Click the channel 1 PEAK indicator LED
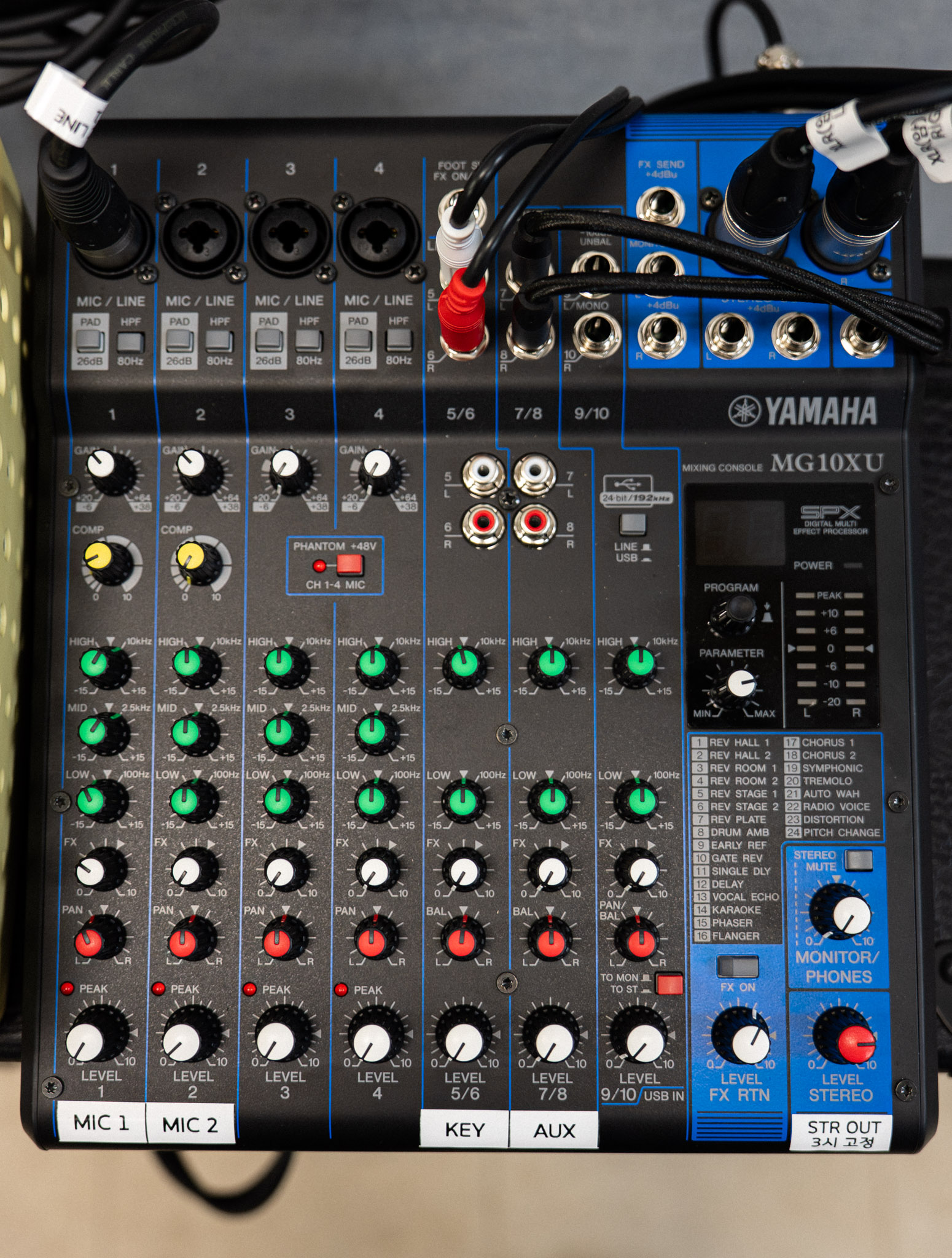The width and height of the screenshot is (952, 1258). (x=68, y=988)
